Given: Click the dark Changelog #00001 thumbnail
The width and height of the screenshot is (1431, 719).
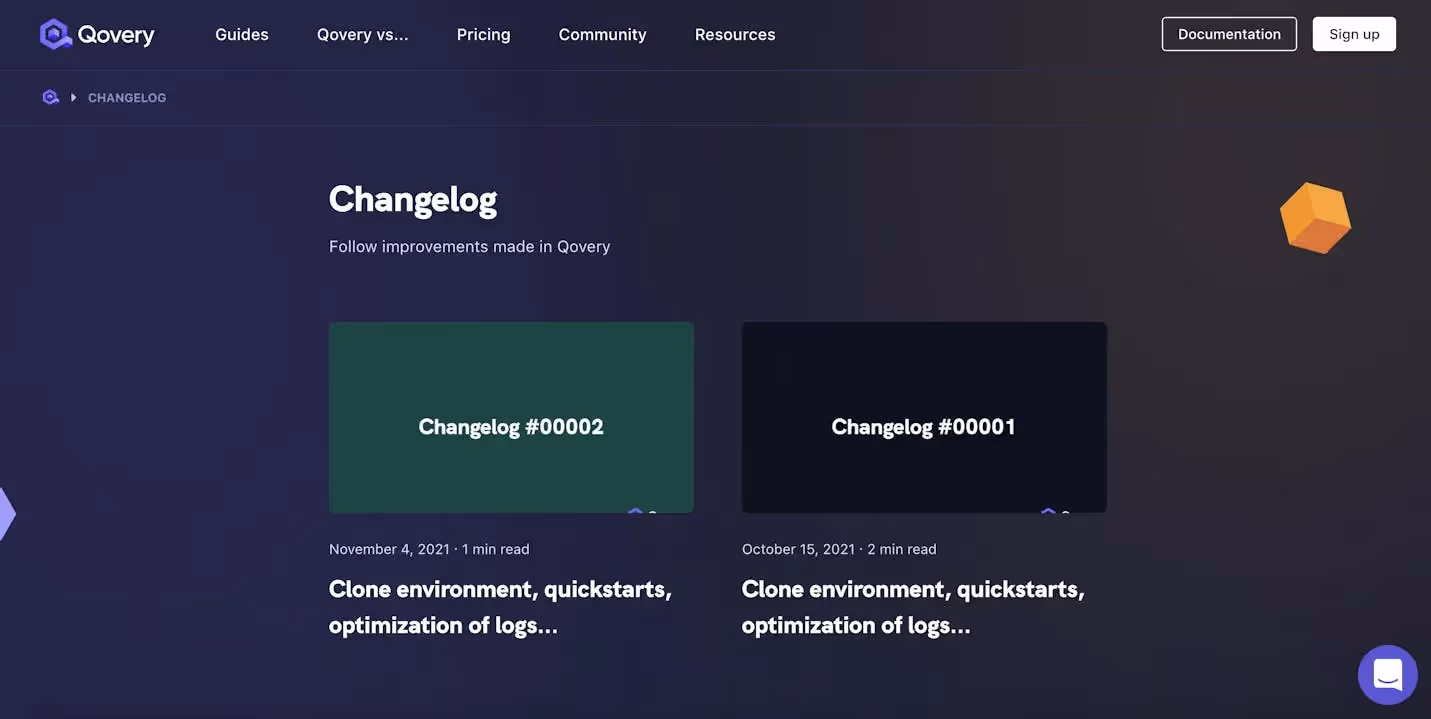Looking at the screenshot, I should [924, 416].
